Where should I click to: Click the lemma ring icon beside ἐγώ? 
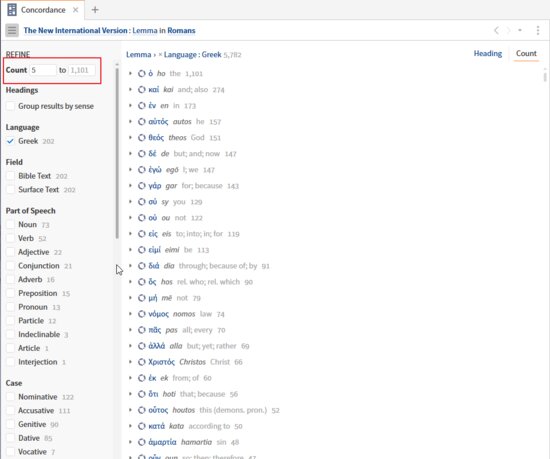141,170
